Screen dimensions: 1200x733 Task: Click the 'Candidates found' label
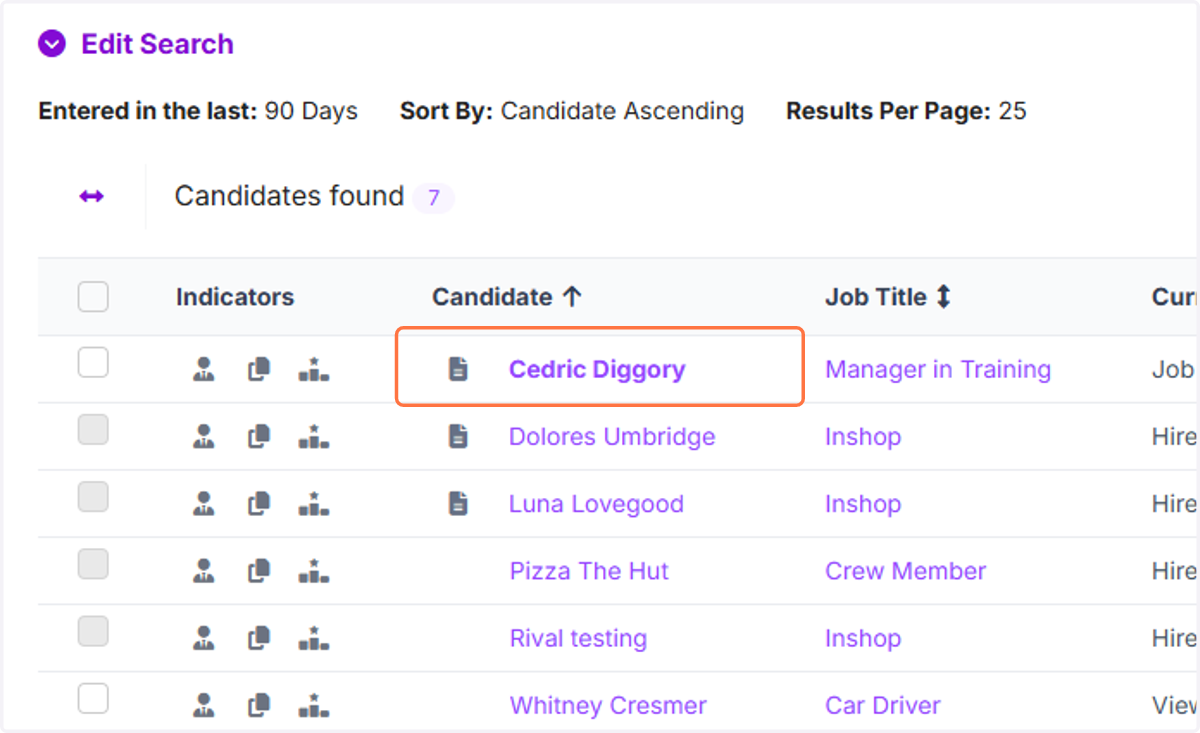pos(289,196)
